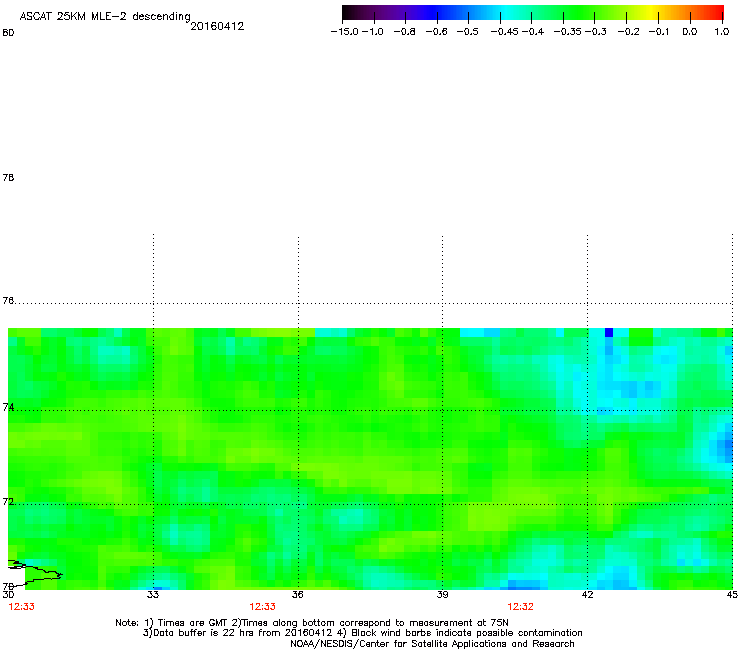Click the 12:33 time near longitude 36
The image size is (740, 650).
tap(262, 607)
